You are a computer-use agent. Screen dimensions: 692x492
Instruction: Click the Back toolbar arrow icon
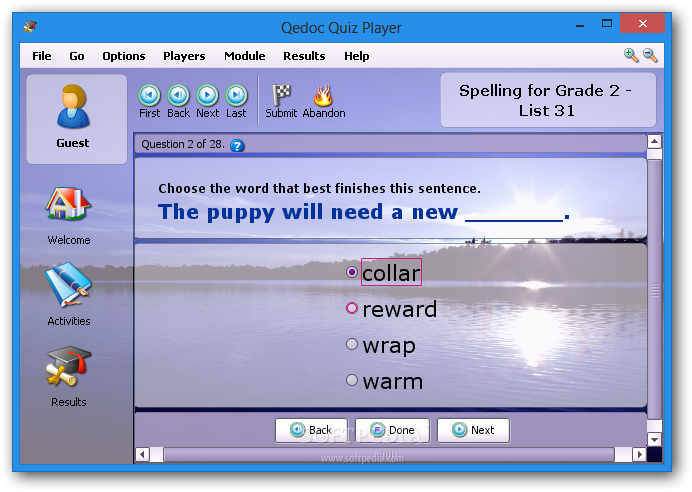178,95
